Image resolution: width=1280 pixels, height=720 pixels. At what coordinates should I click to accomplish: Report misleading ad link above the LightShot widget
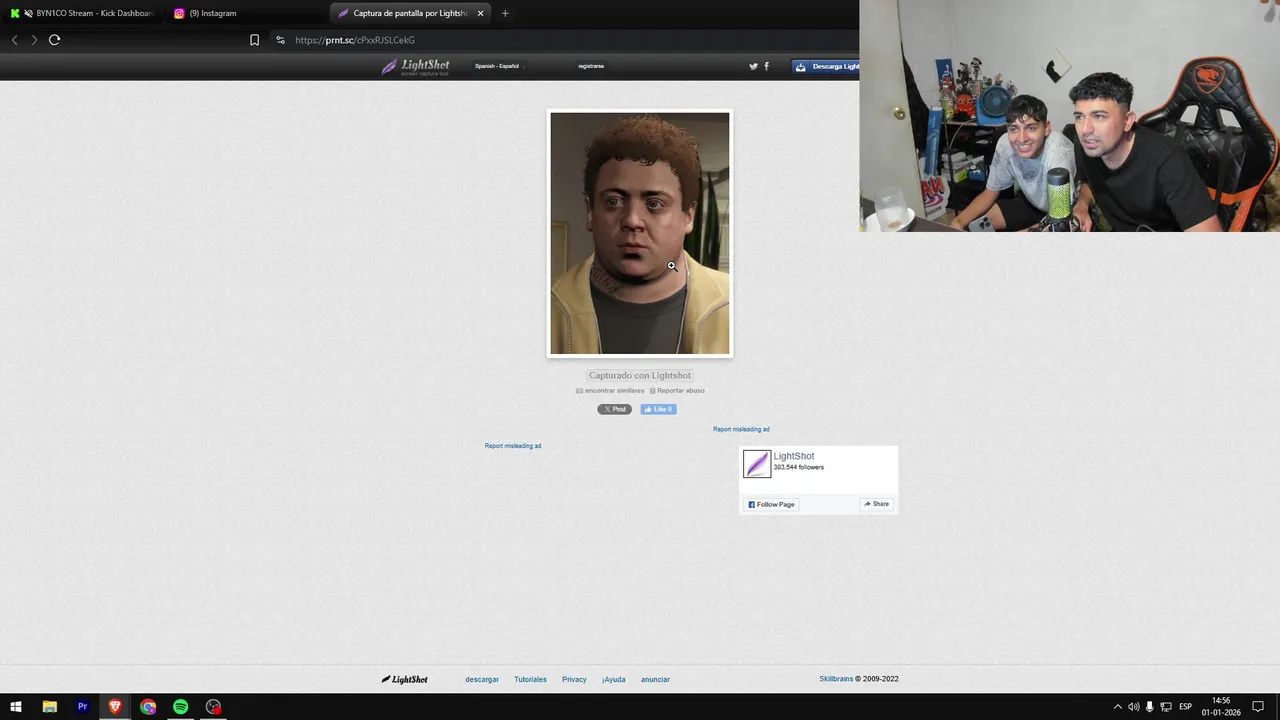(x=741, y=429)
